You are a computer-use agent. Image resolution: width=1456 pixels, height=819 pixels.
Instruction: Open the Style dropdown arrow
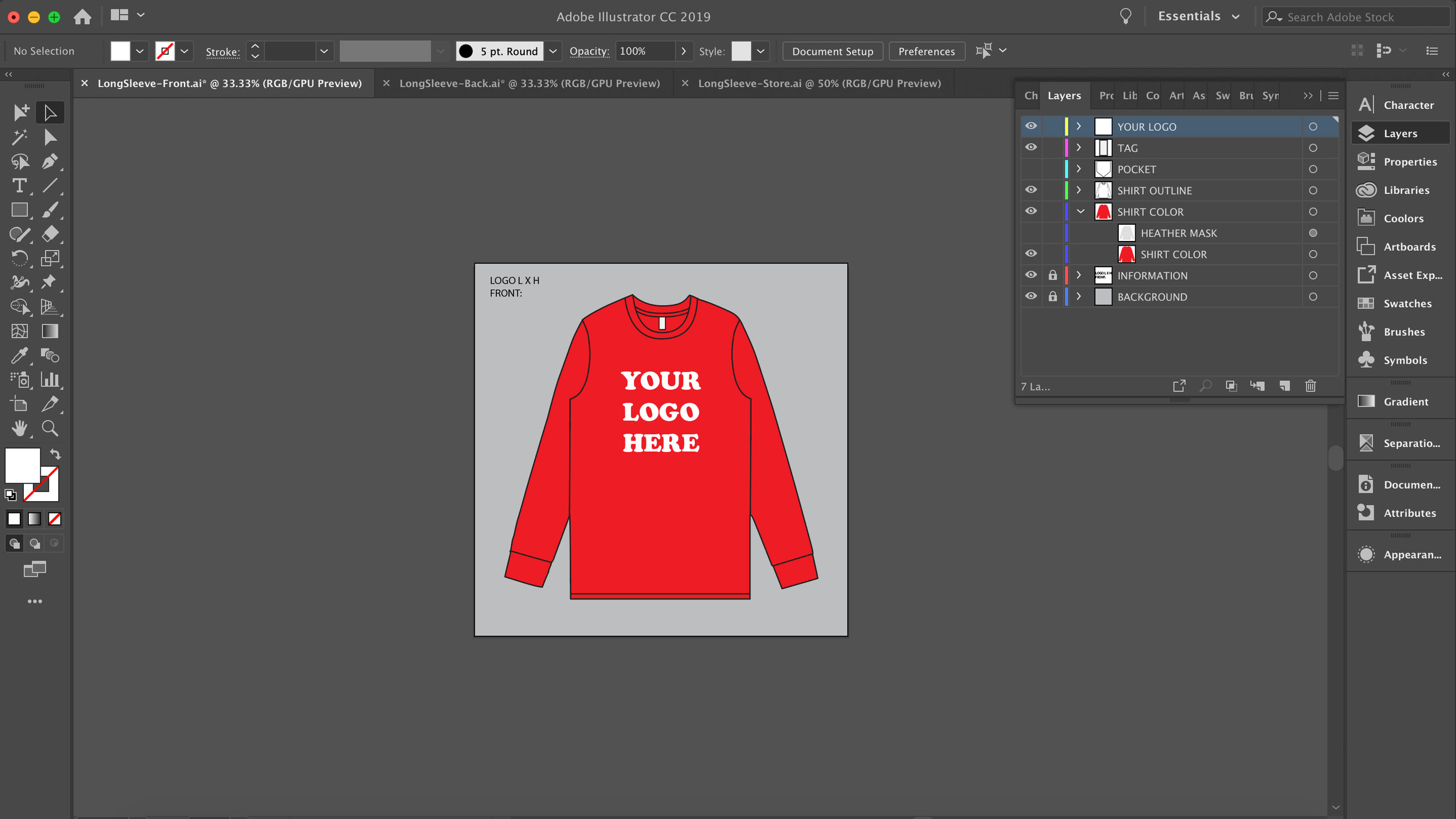pos(761,51)
